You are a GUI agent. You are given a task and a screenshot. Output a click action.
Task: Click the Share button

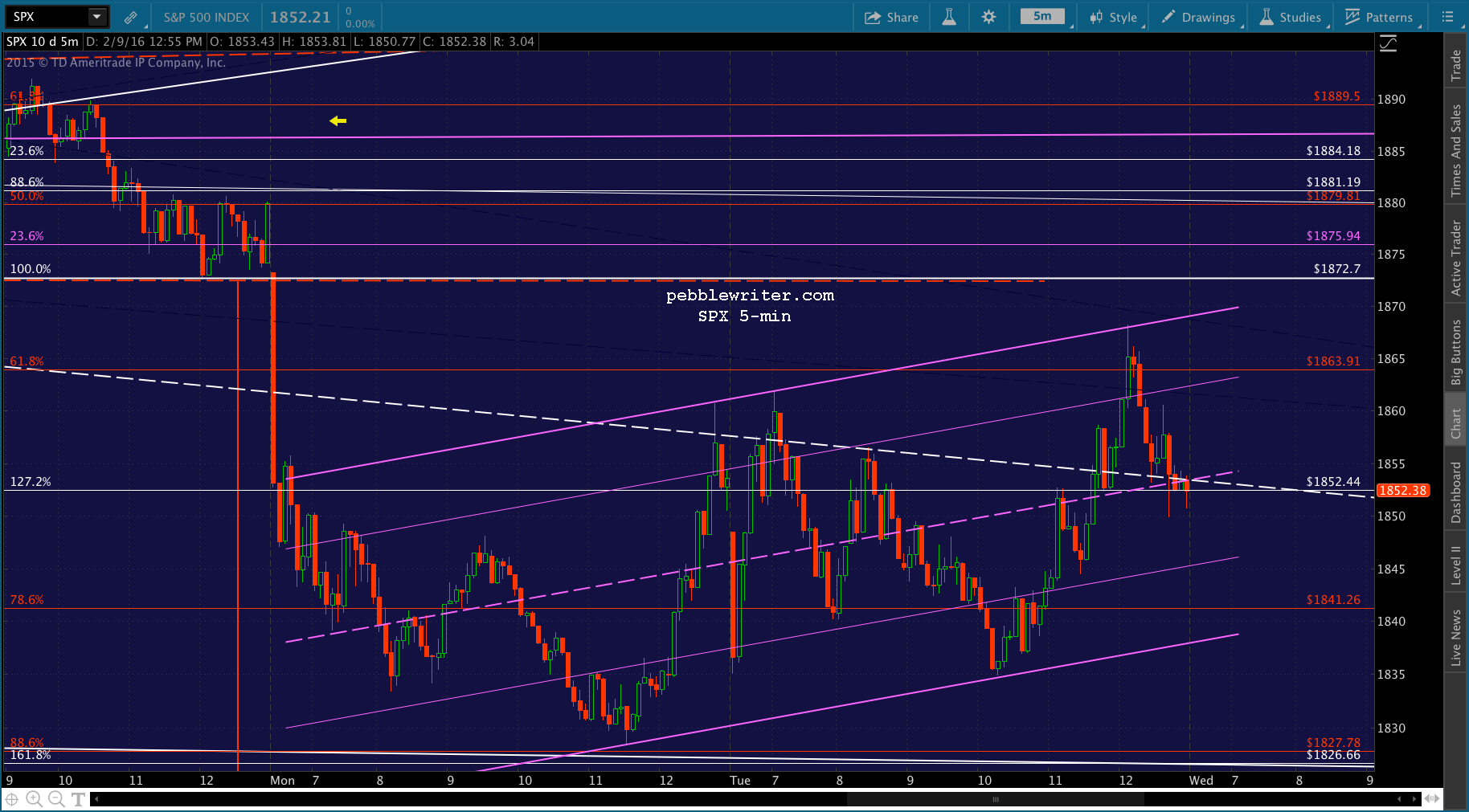pyautogui.click(x=891, y=17)
